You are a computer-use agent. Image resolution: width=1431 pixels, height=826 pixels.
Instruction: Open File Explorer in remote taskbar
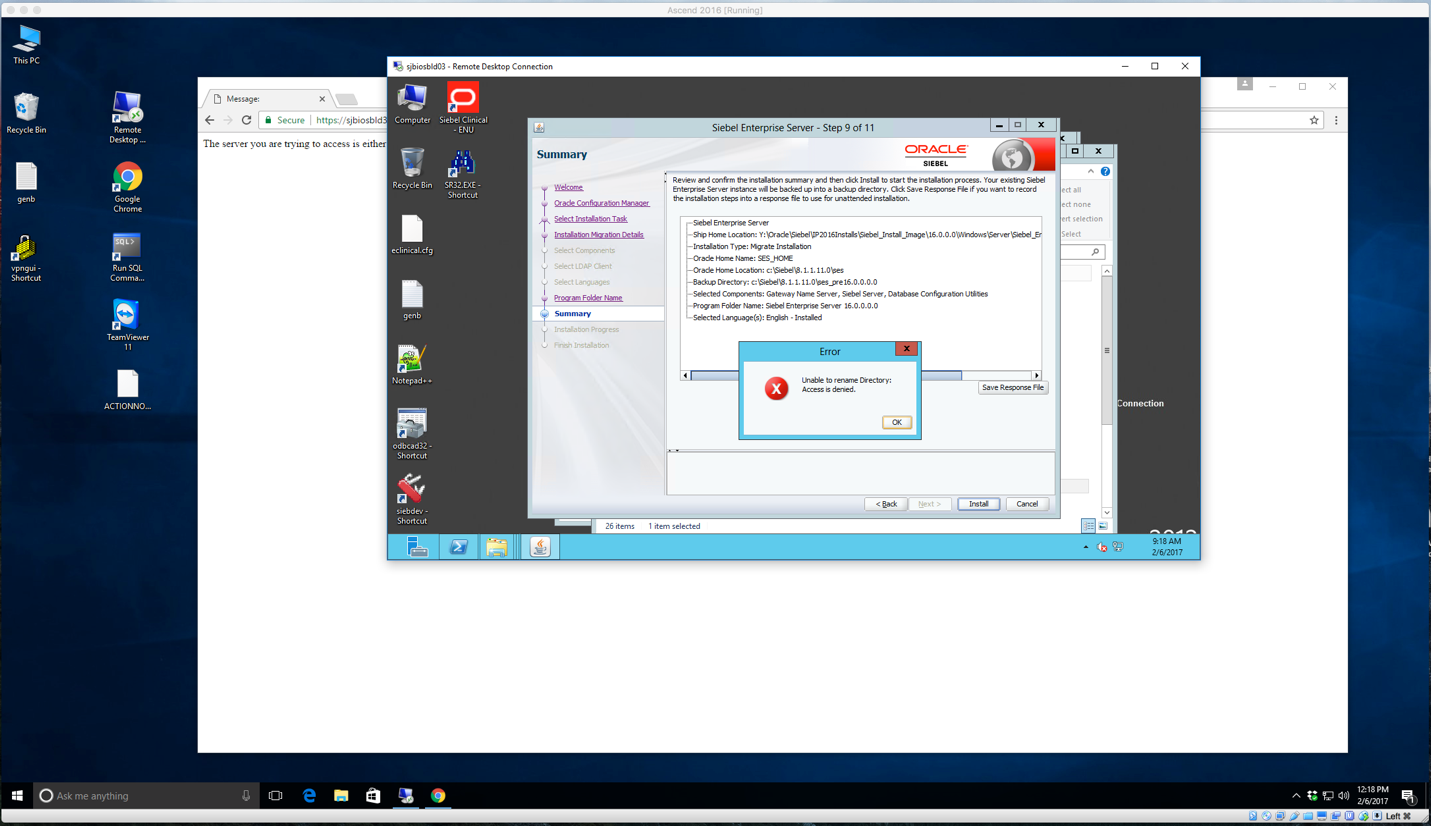click(x=497, y=547)
